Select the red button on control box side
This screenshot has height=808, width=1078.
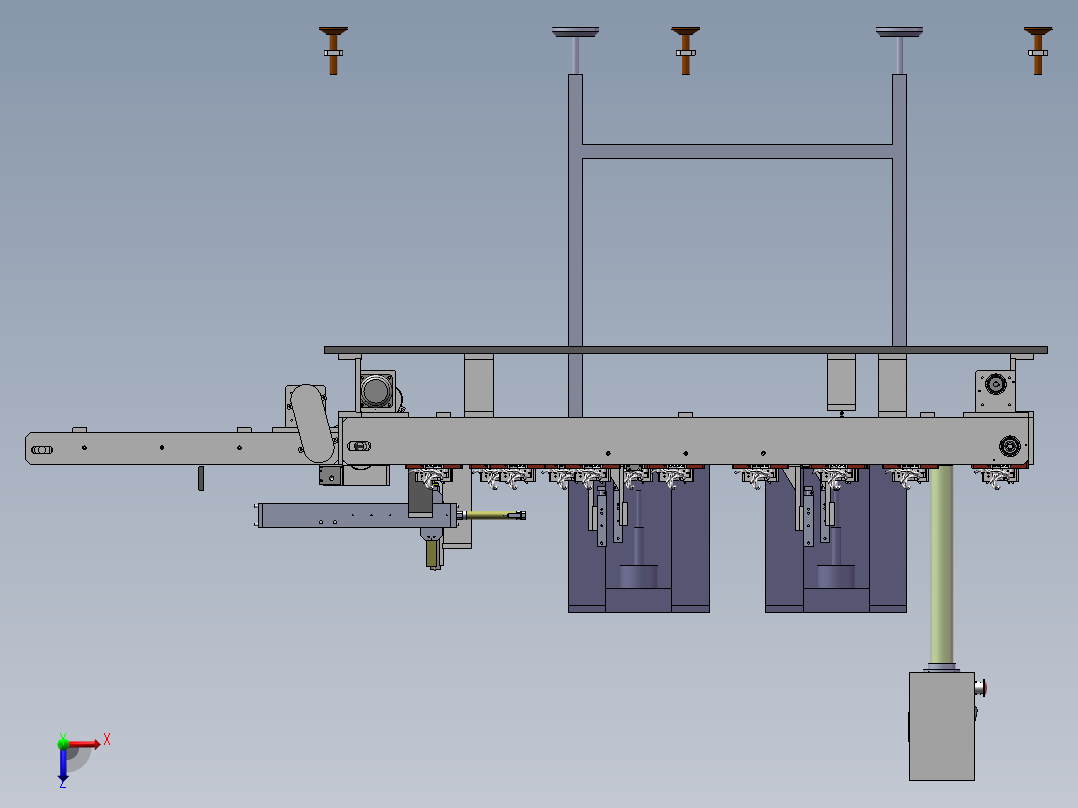(984, 687)
